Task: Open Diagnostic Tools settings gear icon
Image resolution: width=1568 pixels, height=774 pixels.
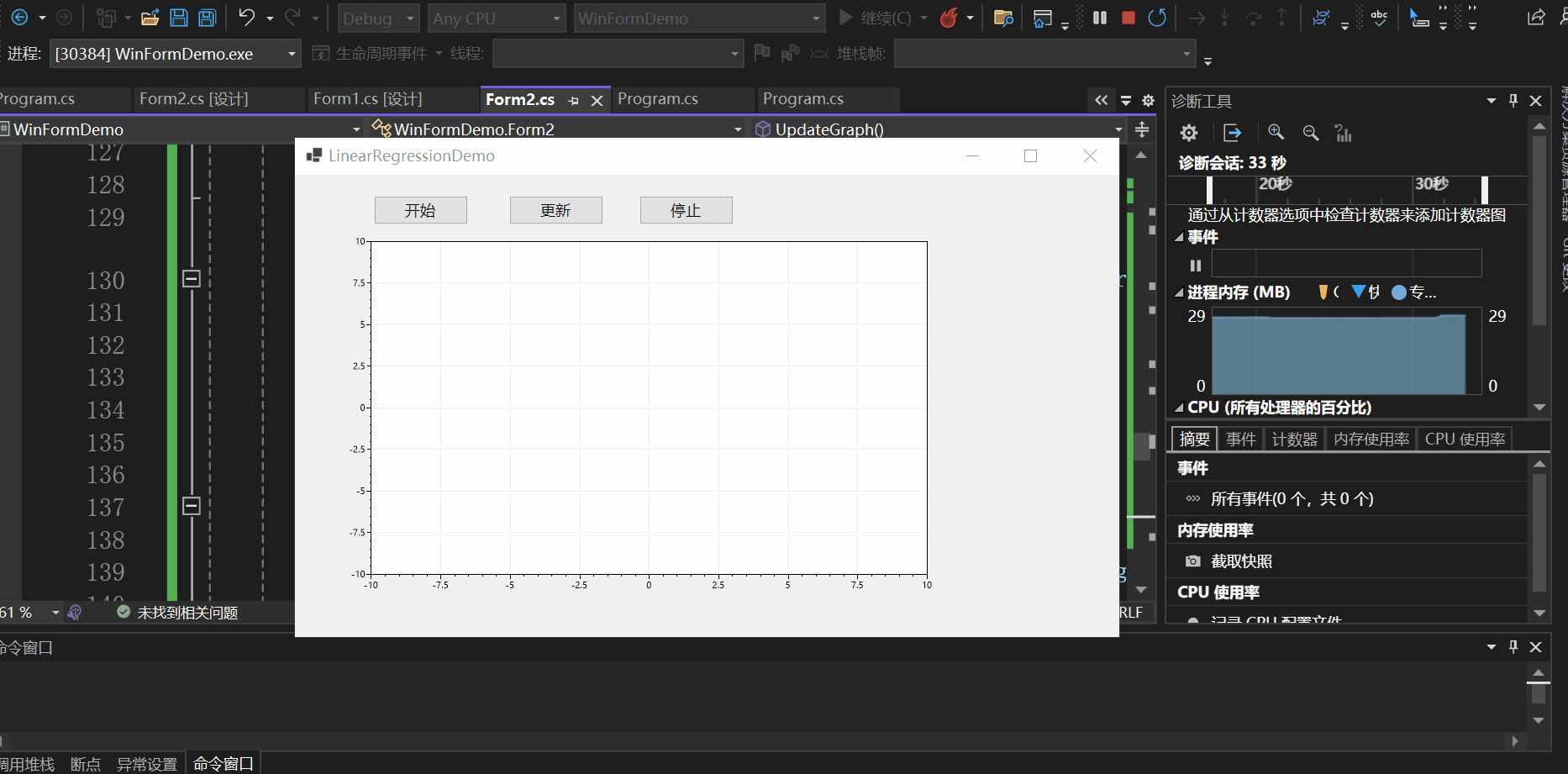Action: click(1188, 132)
